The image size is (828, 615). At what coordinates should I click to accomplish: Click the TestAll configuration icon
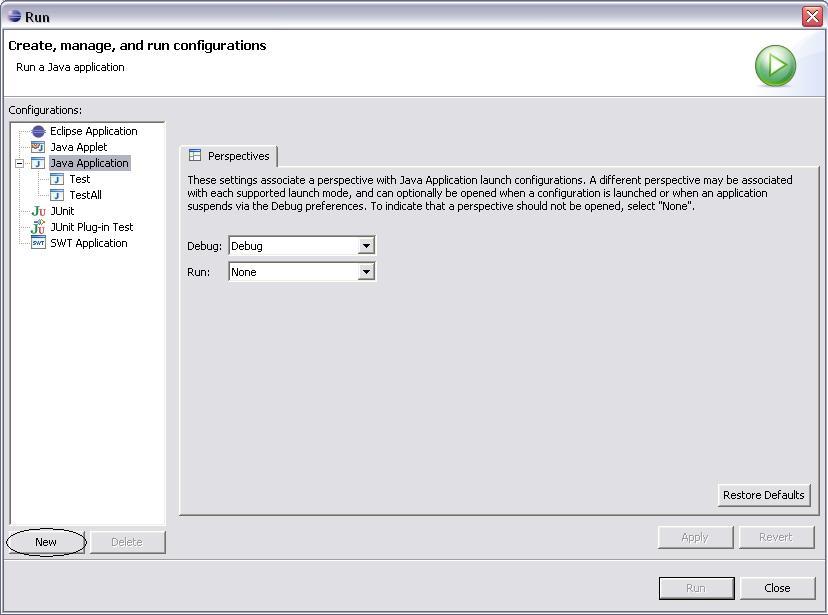pyautogui.click(x=57, y=195)
